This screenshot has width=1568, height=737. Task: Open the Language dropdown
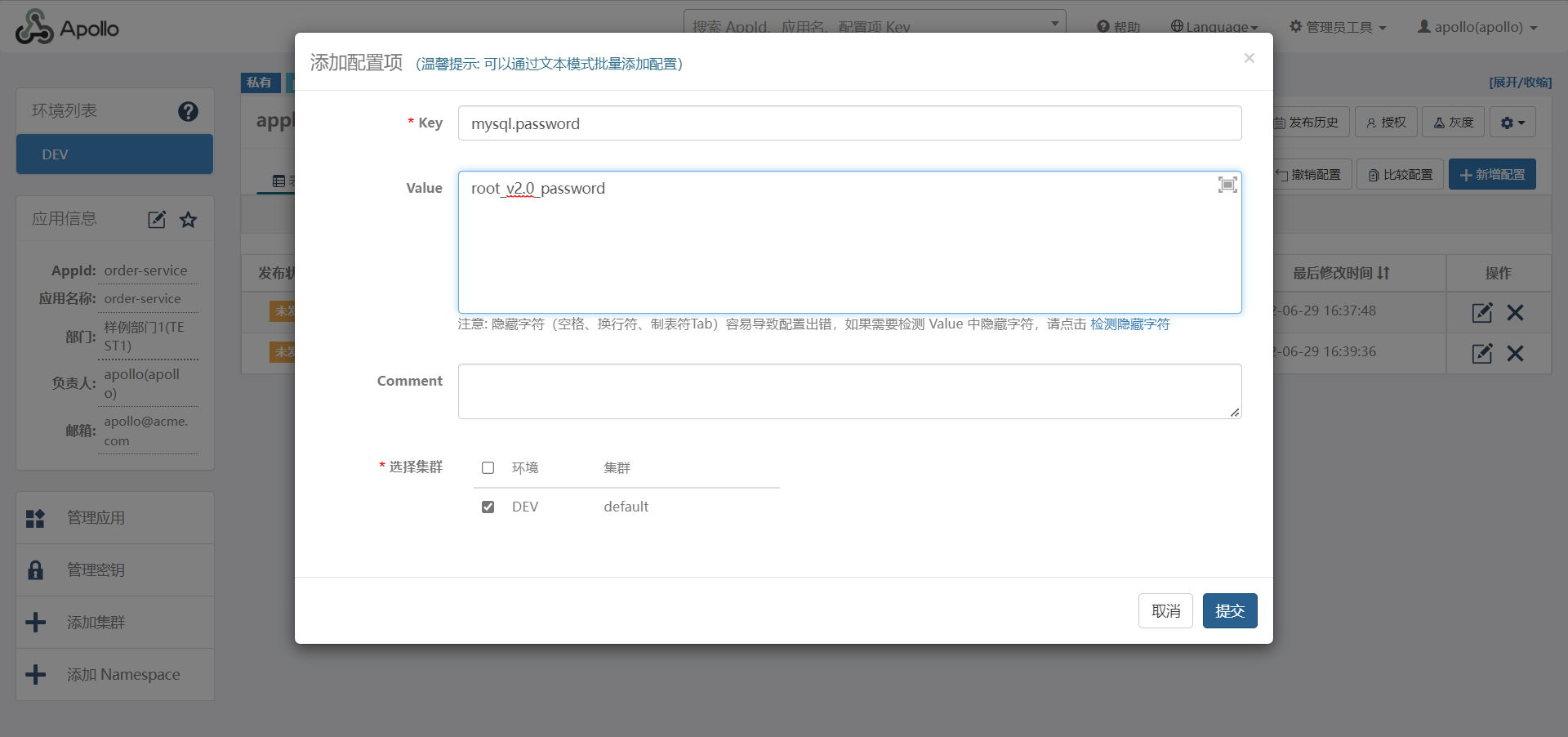point(1214,27)
